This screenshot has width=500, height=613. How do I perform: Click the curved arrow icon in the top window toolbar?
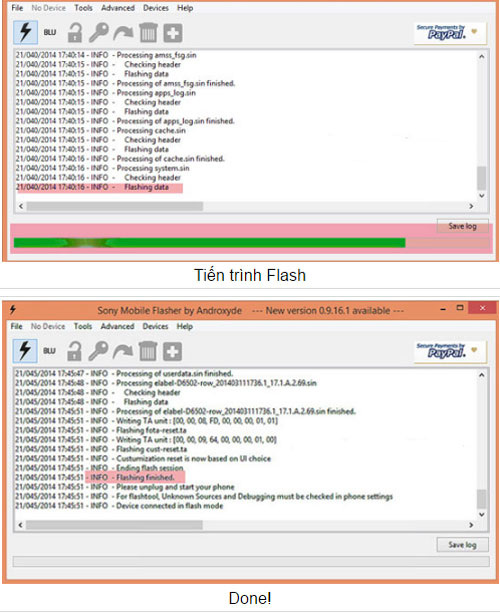[x=123, y=33]
